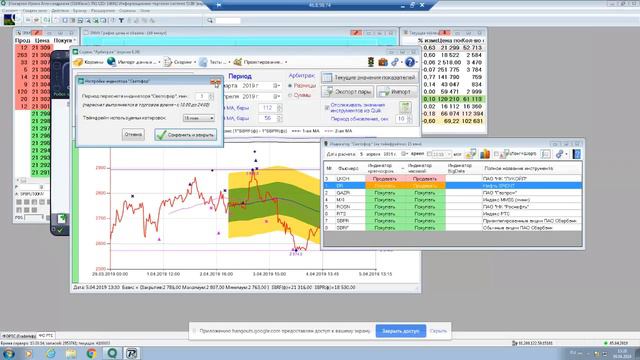Click the Продавать cell in LKOH row short-term column

tap(384, 179)
